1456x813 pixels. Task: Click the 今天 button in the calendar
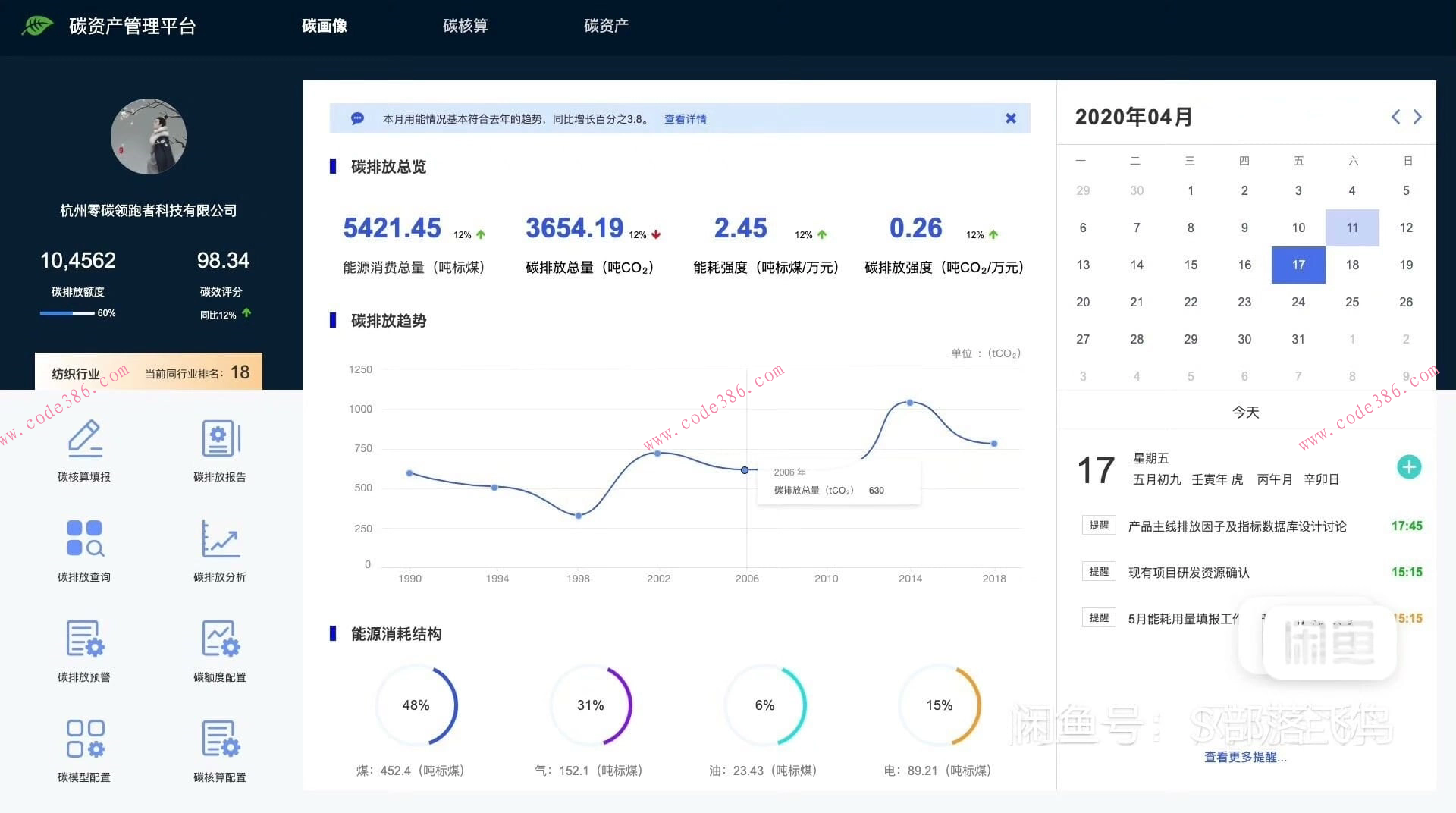point(1245,411)
